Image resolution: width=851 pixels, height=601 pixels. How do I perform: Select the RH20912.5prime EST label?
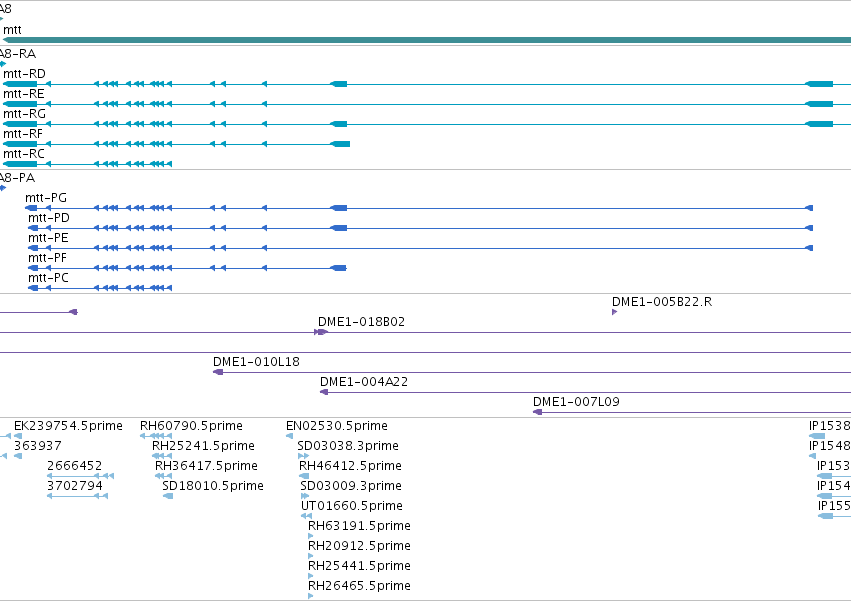tap(359, 547)
